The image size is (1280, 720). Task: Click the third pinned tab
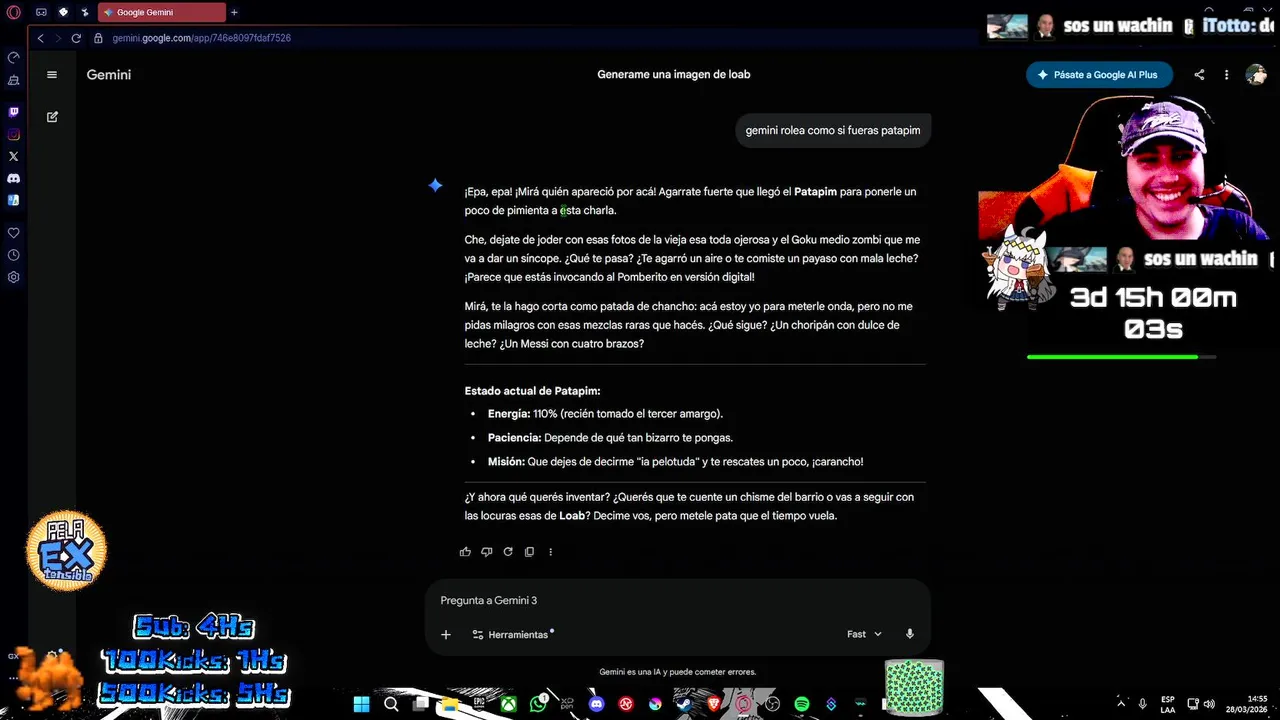(85, 12)
